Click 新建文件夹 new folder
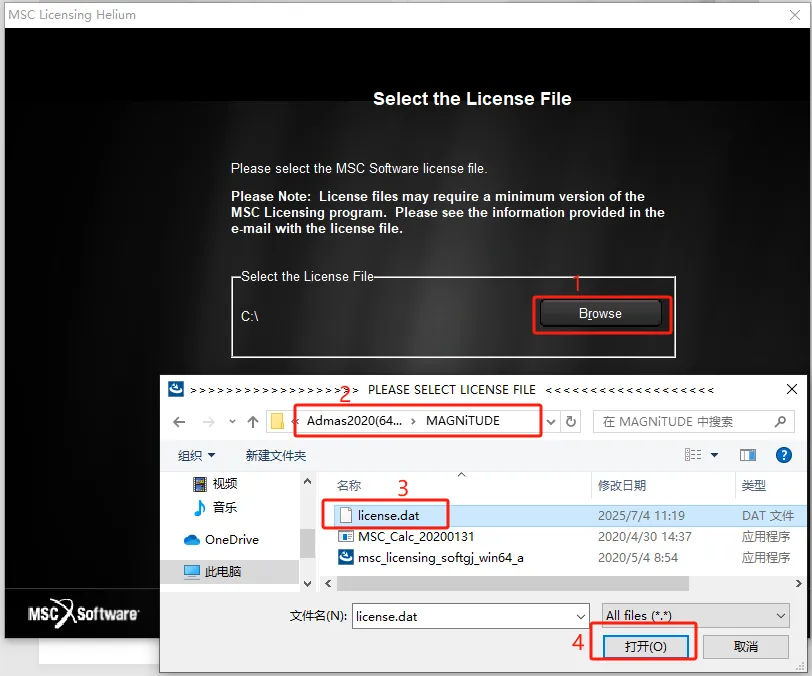Viewport: 812px width, 676px height. [x=276, y=455]
